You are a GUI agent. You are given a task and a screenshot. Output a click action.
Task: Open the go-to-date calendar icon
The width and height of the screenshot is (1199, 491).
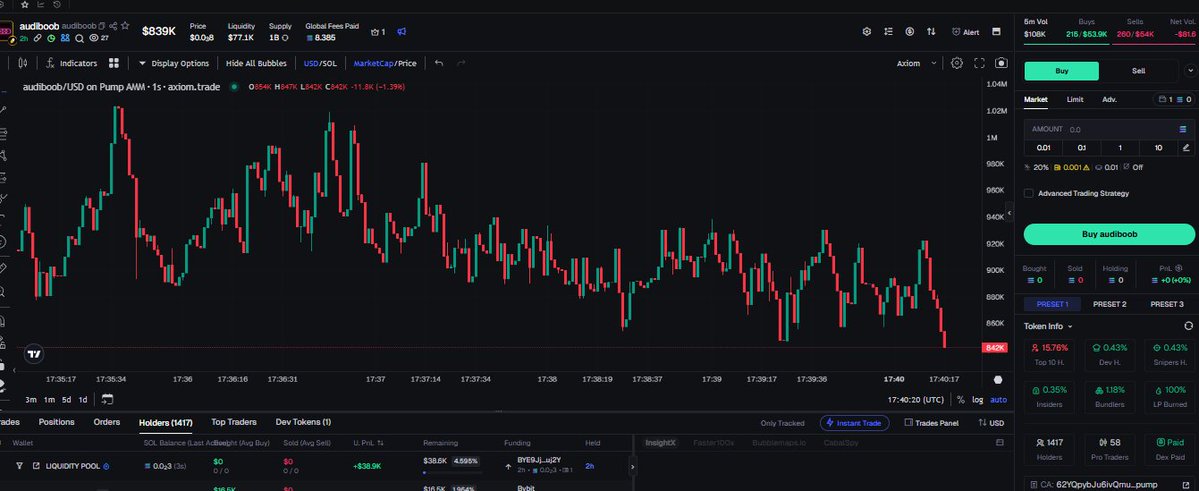click(107, 399)
